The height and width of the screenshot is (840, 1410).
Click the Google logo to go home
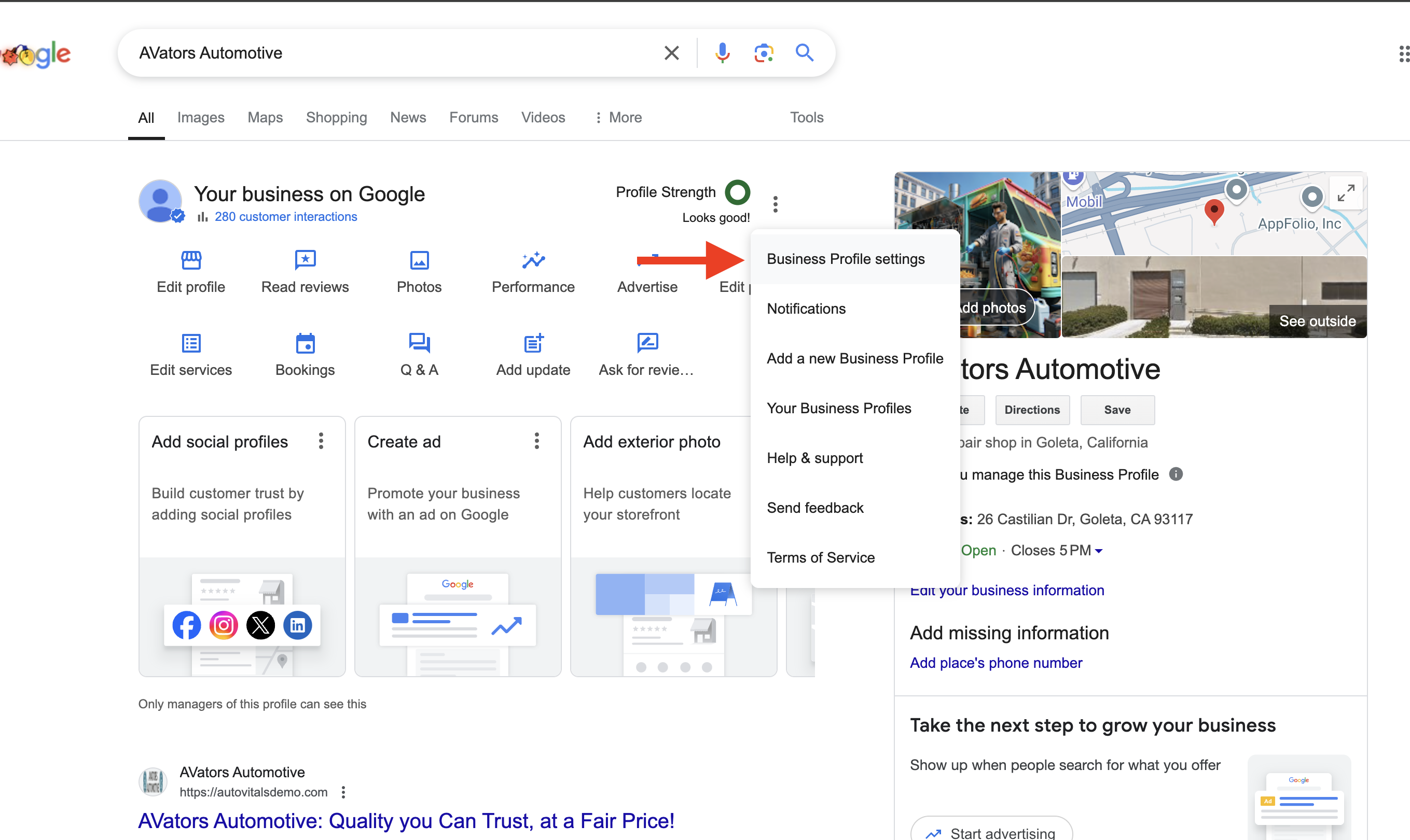click(x=35, y=54)
